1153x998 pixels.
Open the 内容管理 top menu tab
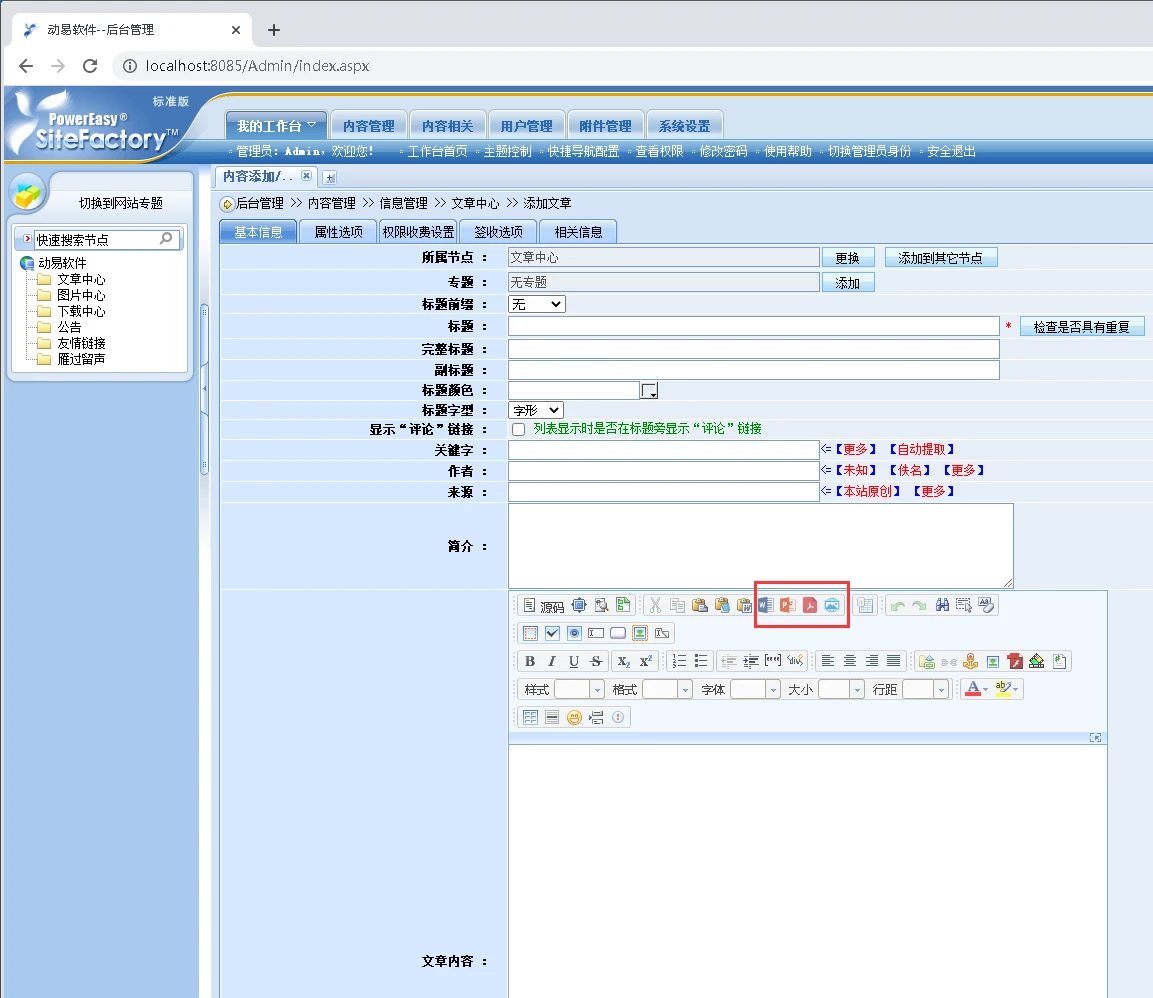tap(368, 126)
